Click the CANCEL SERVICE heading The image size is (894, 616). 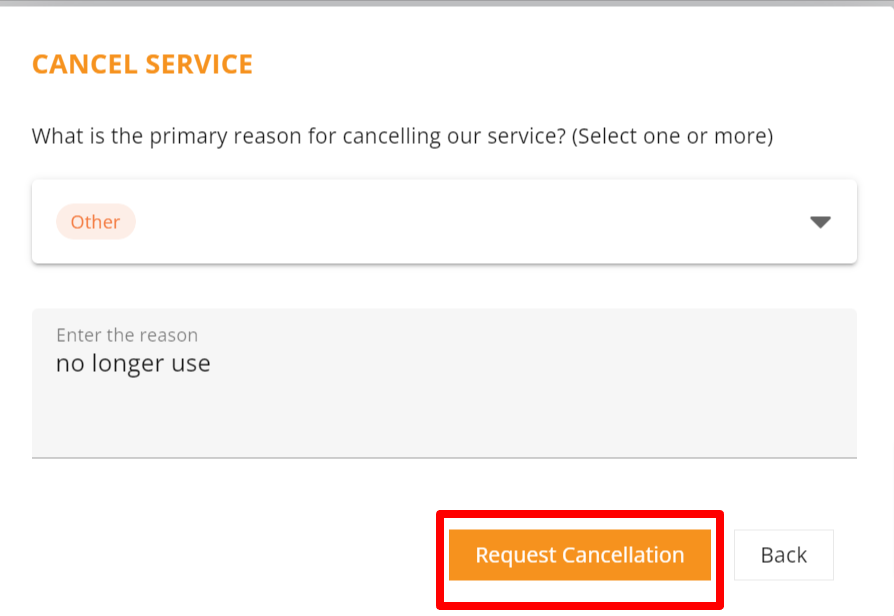tap(142, 65)
